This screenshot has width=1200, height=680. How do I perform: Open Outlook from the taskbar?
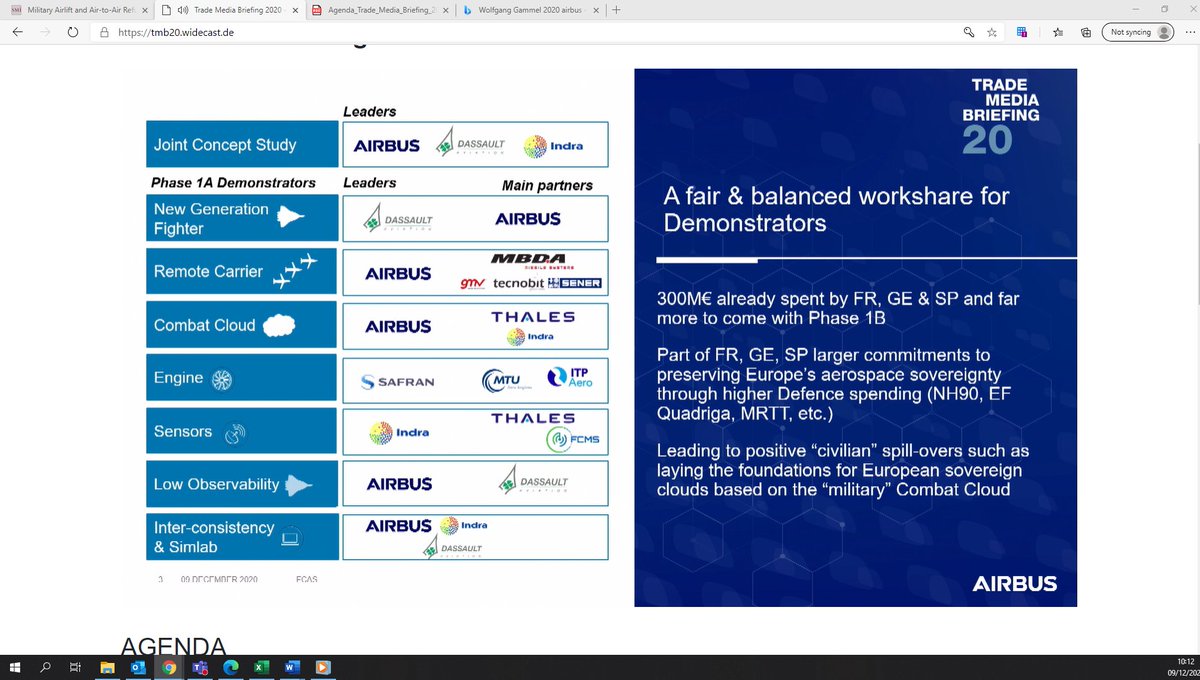[138, 667]
